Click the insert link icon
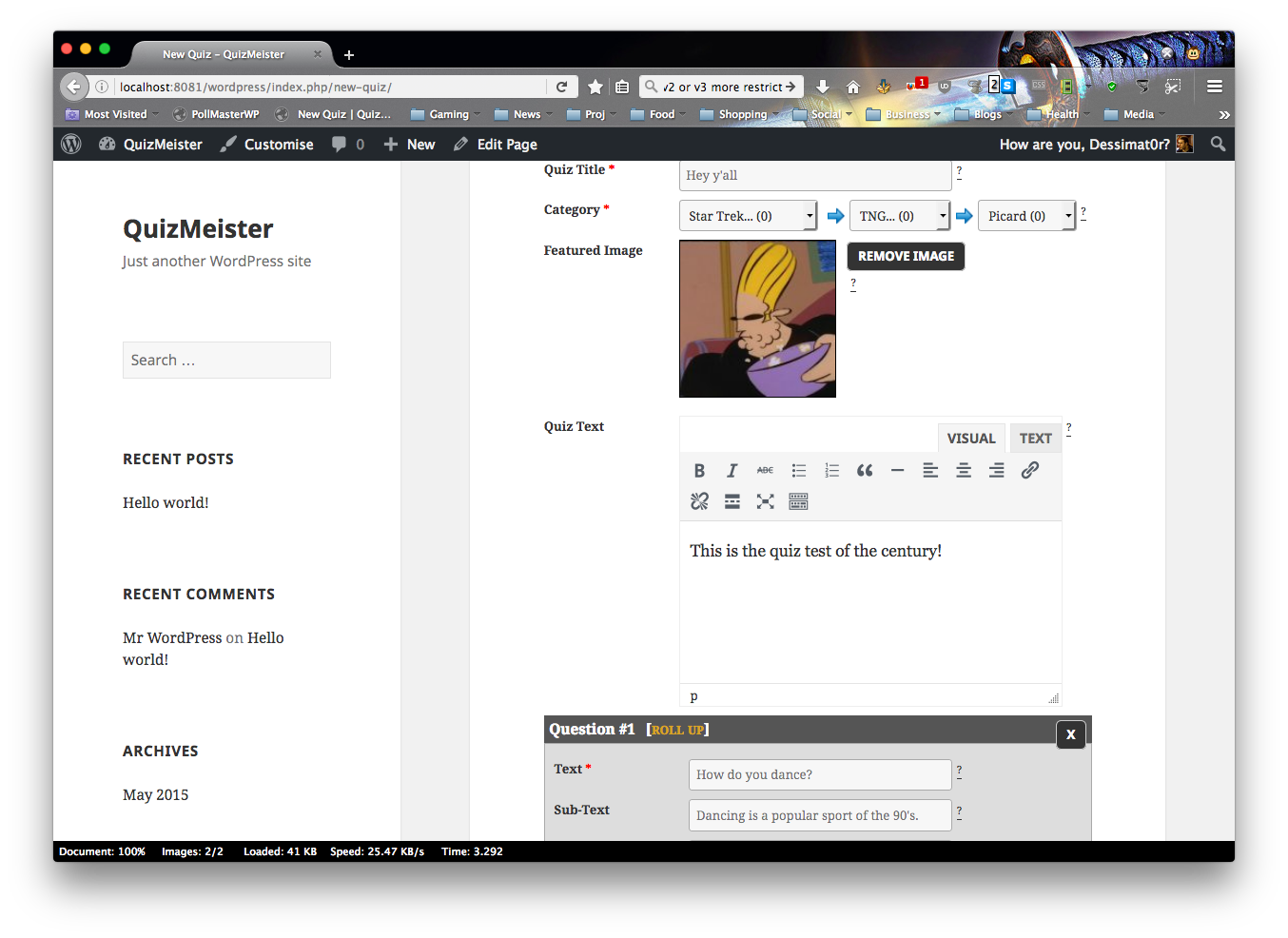Image resolution: width=1288 pixels, height=938 pixels. (x=1029, y=470)
